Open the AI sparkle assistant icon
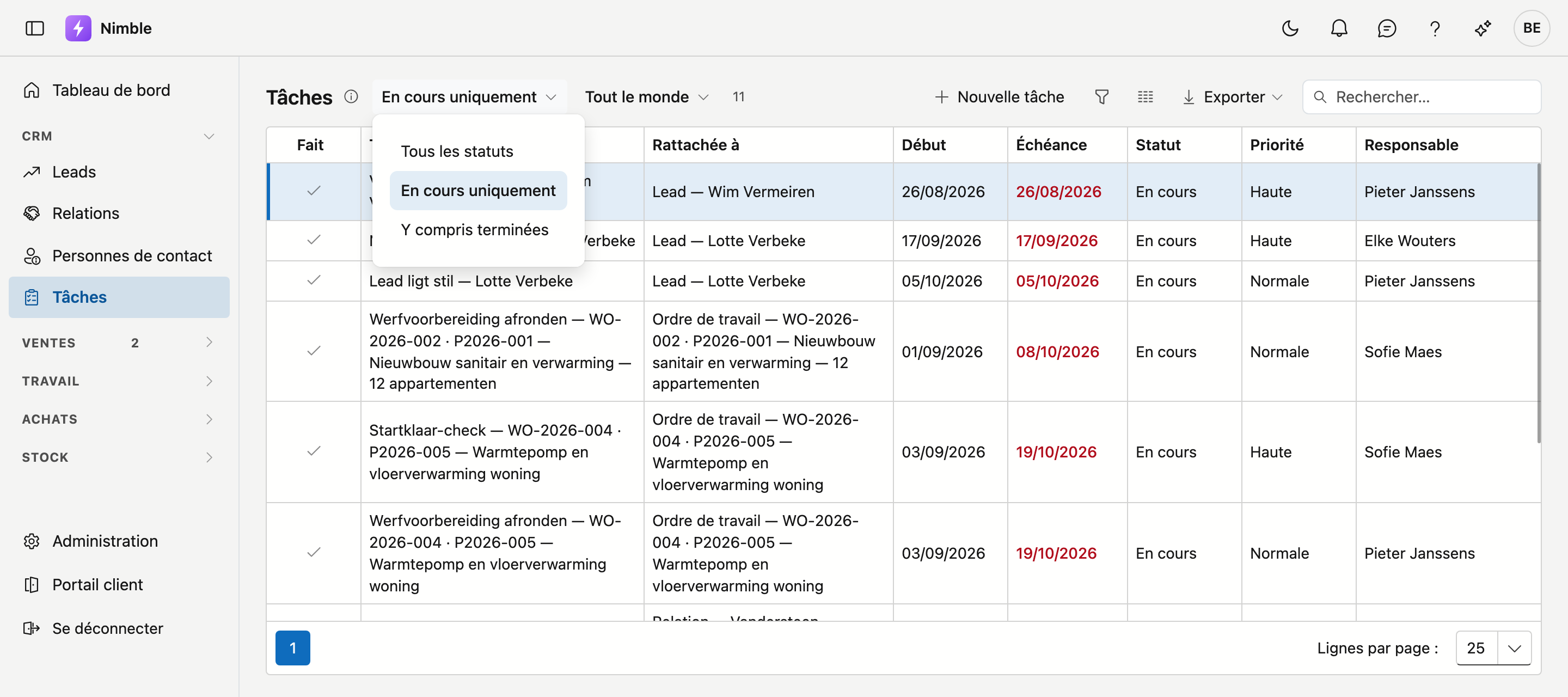Image resolution: width=1568 pixels, height=697 pixels. point(1483,28)
